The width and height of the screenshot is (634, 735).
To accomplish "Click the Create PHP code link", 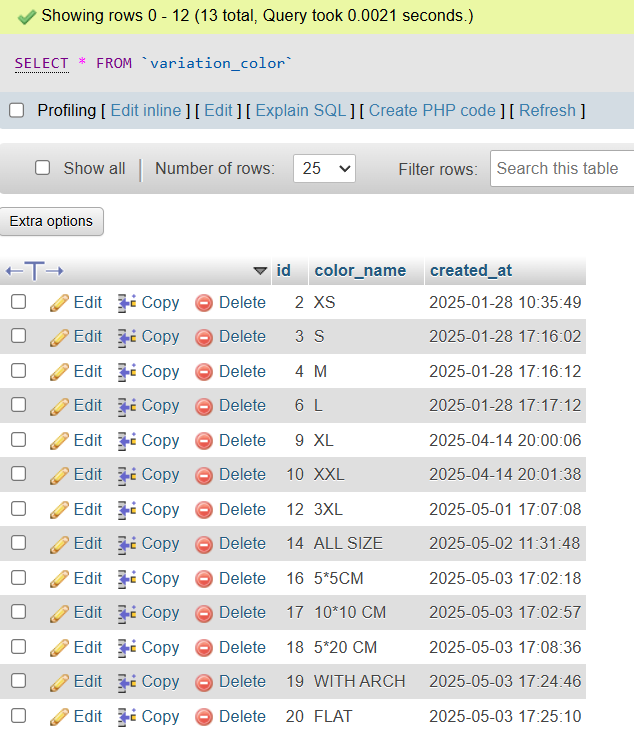I will coord(432,111).
